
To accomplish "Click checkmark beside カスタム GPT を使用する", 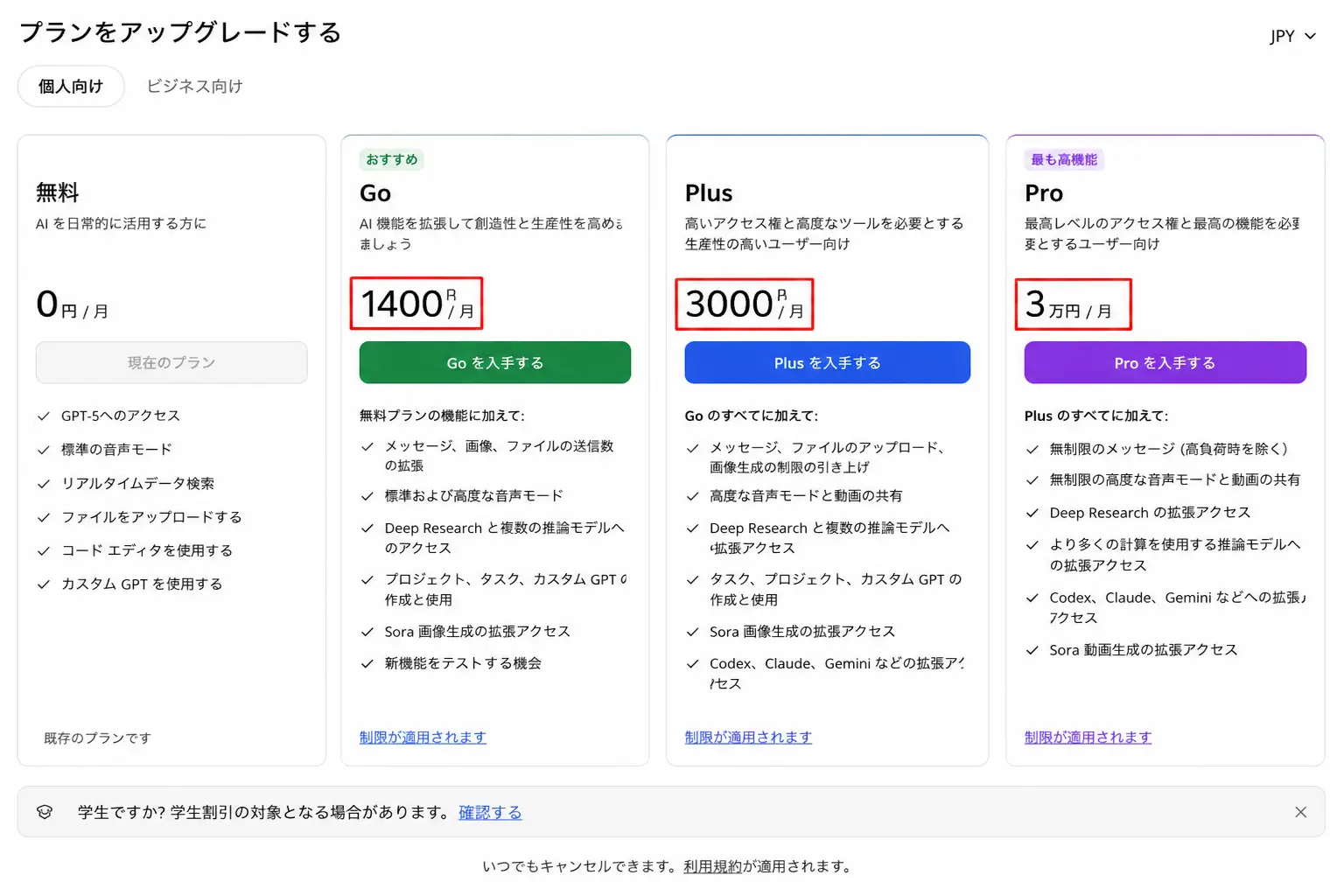I will (43, 584).
